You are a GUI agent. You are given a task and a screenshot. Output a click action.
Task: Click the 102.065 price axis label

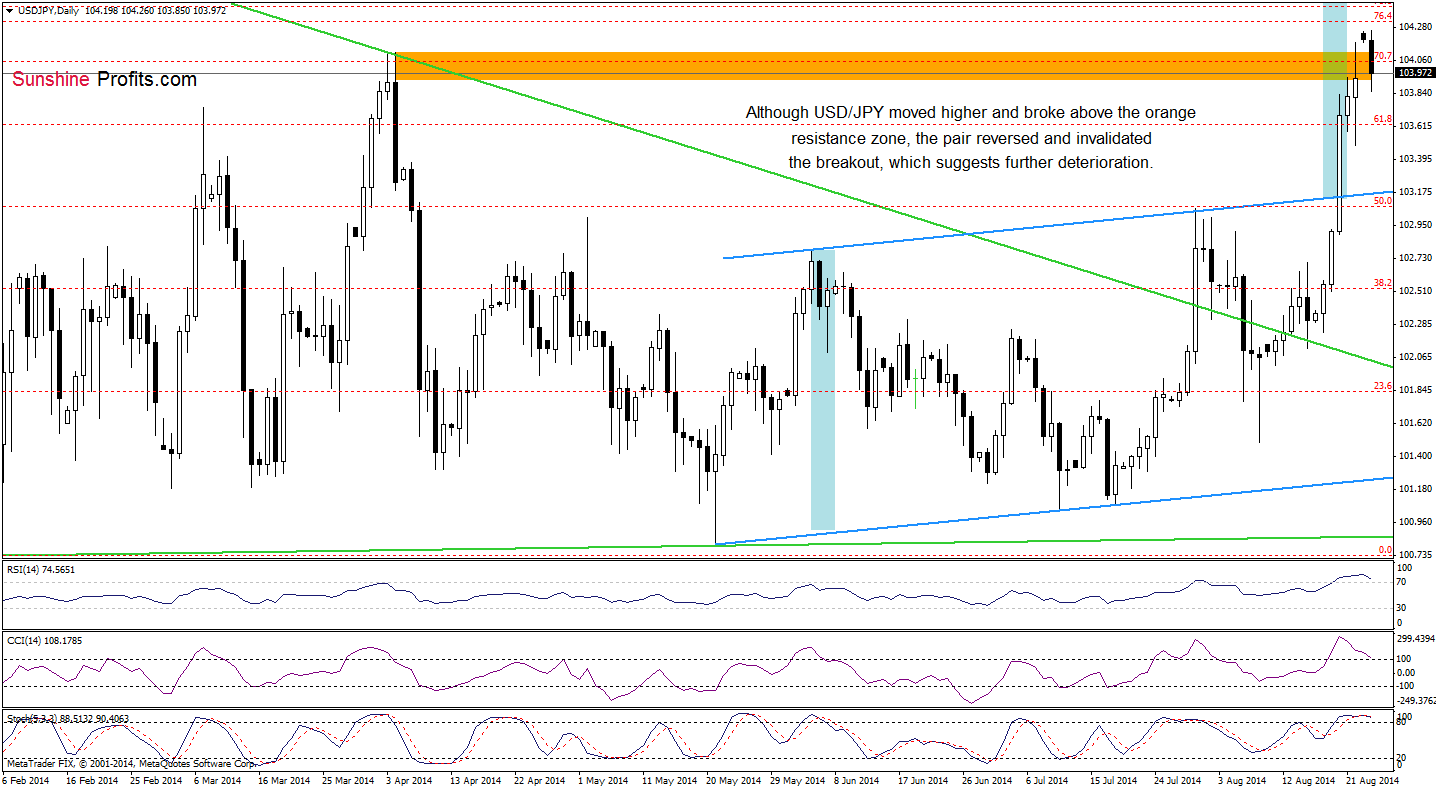(1414, 356)
